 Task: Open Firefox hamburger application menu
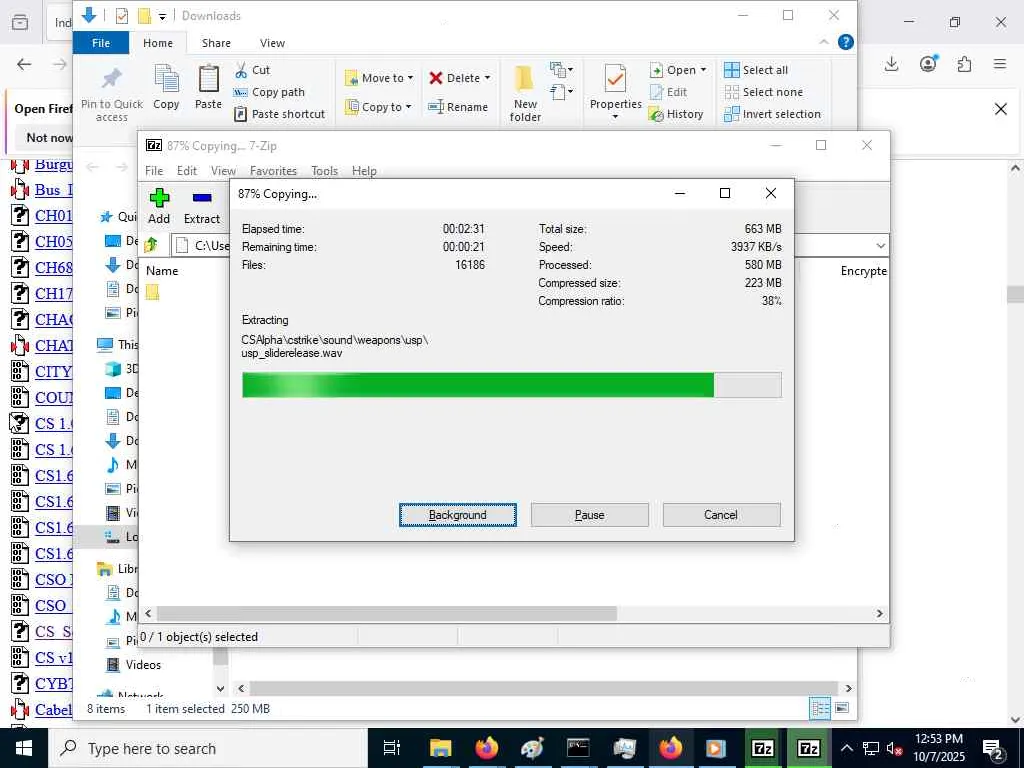point(1000,63)
